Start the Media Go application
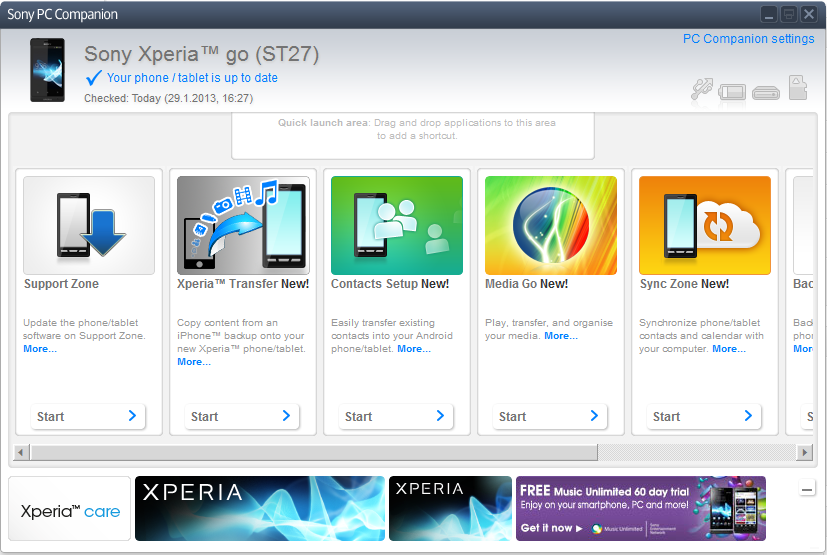 pyautogui.click(x=550, y=416)
